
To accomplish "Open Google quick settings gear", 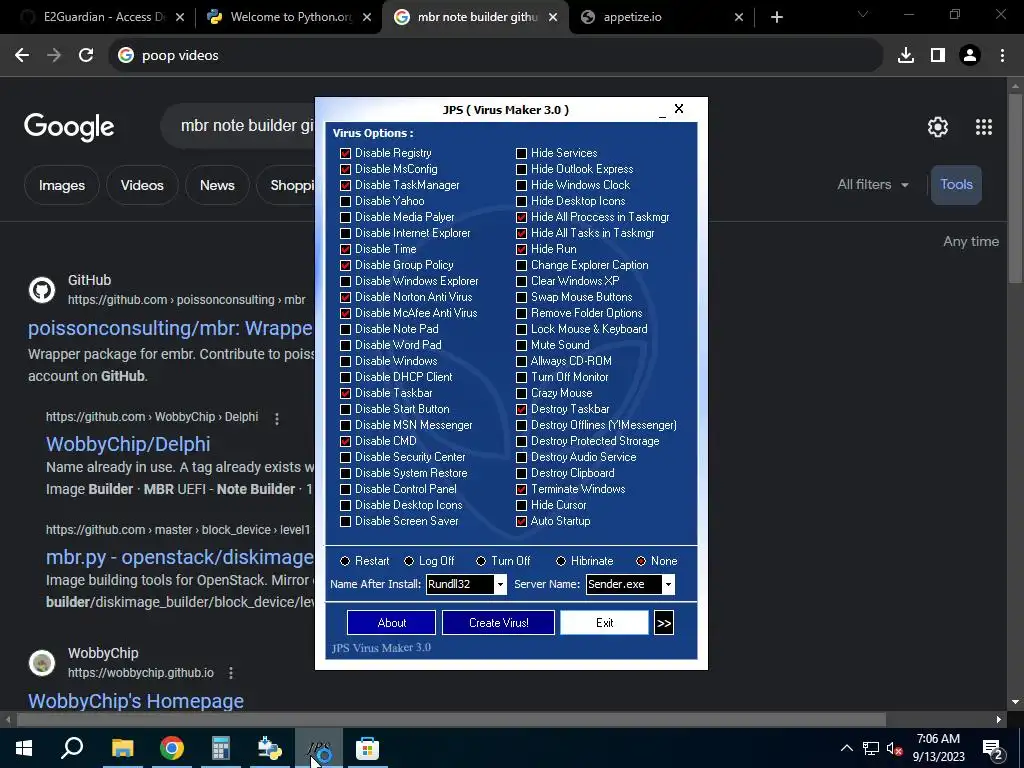I will (938, 127).
